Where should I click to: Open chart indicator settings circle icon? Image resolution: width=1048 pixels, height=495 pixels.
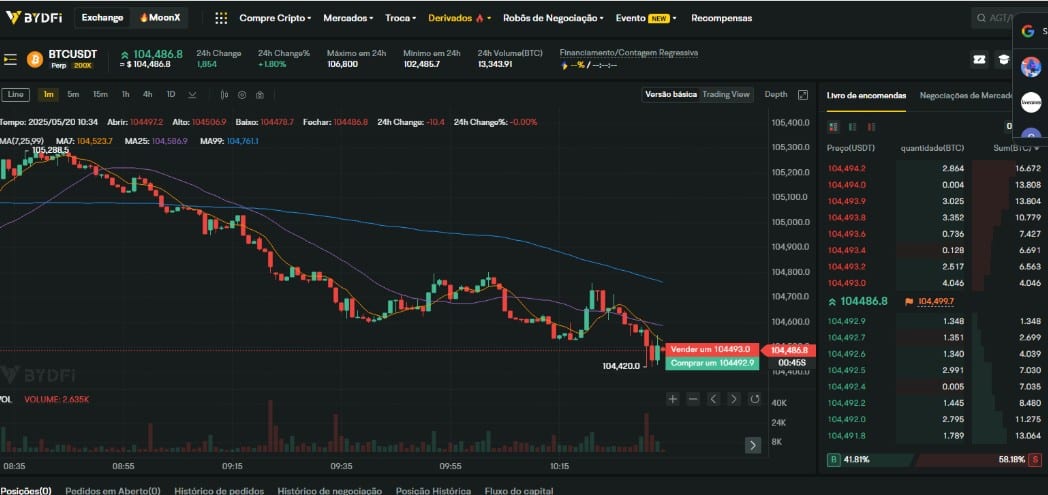(x=242, y=95)
